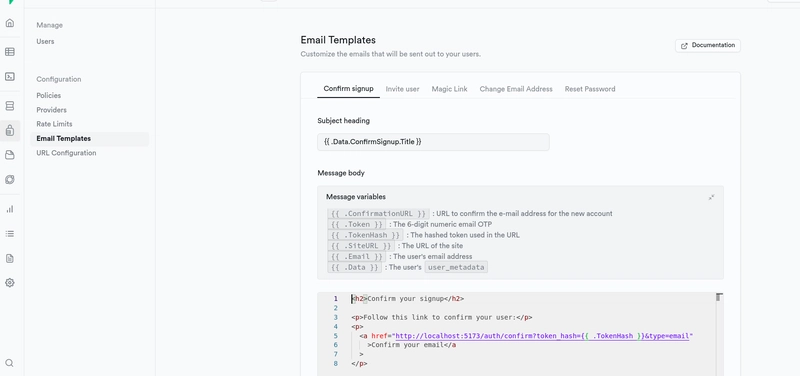Open the Edge Functions icon
The width and height of the screenshot is (800, 376).
10,180
